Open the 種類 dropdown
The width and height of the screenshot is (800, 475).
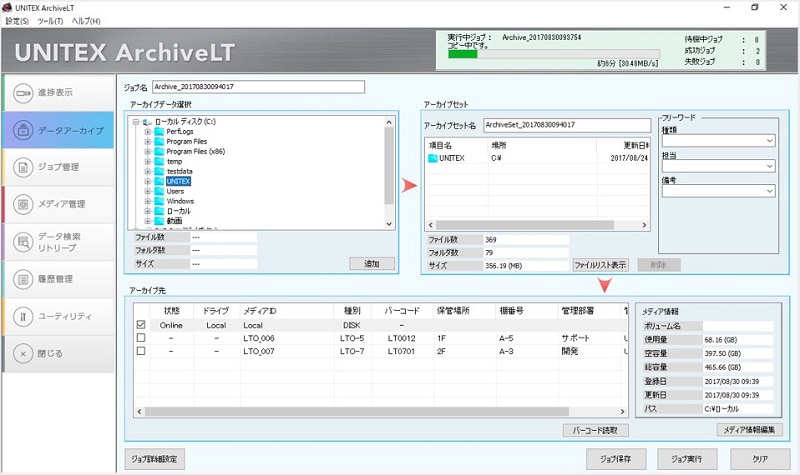click(x=718, y=141)
